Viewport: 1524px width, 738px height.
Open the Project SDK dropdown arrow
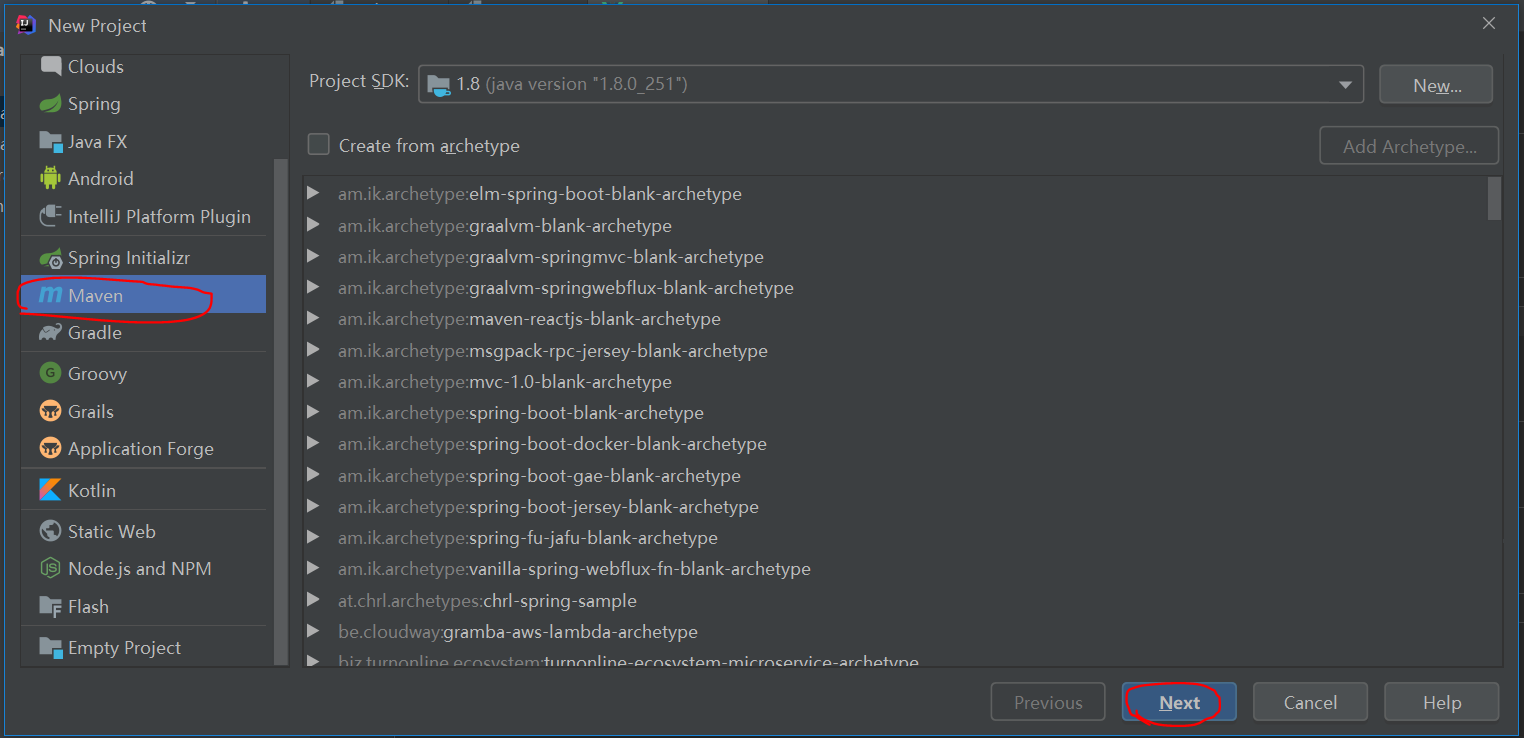[1346, 85]
